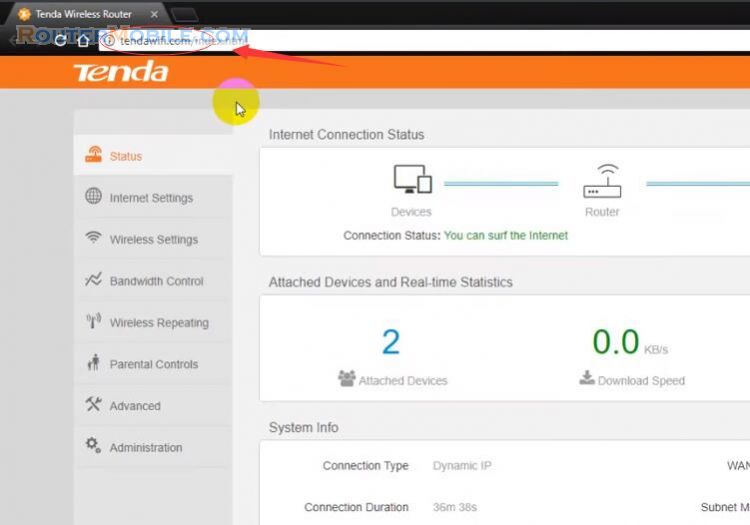This screenshot has height=525, width=750.
Task: Go to browser home page icon
Action: coord(83,41)
